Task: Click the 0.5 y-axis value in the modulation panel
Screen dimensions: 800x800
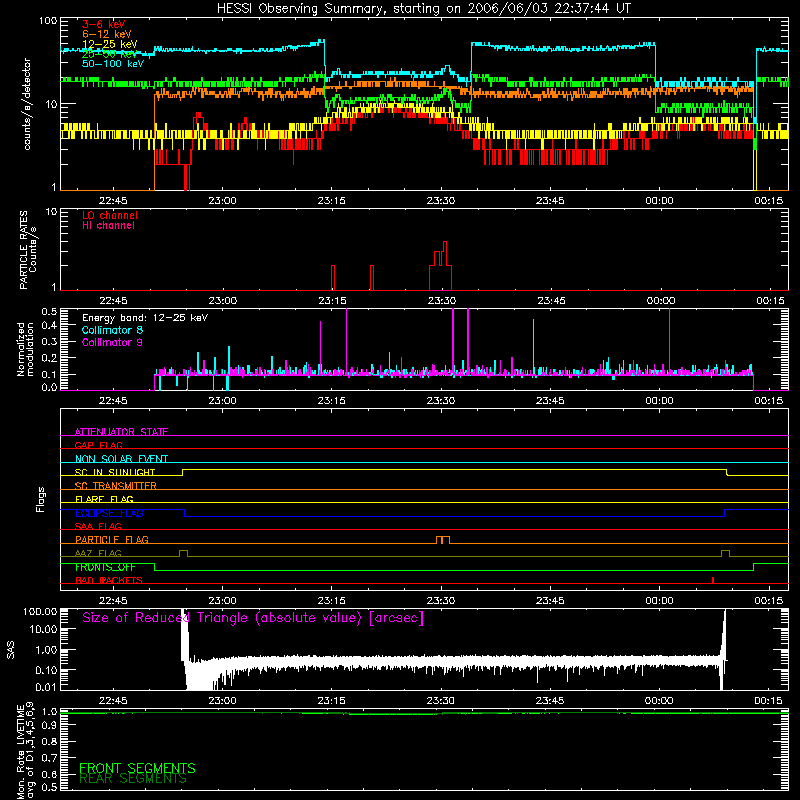Action: [x=49, y=311]
